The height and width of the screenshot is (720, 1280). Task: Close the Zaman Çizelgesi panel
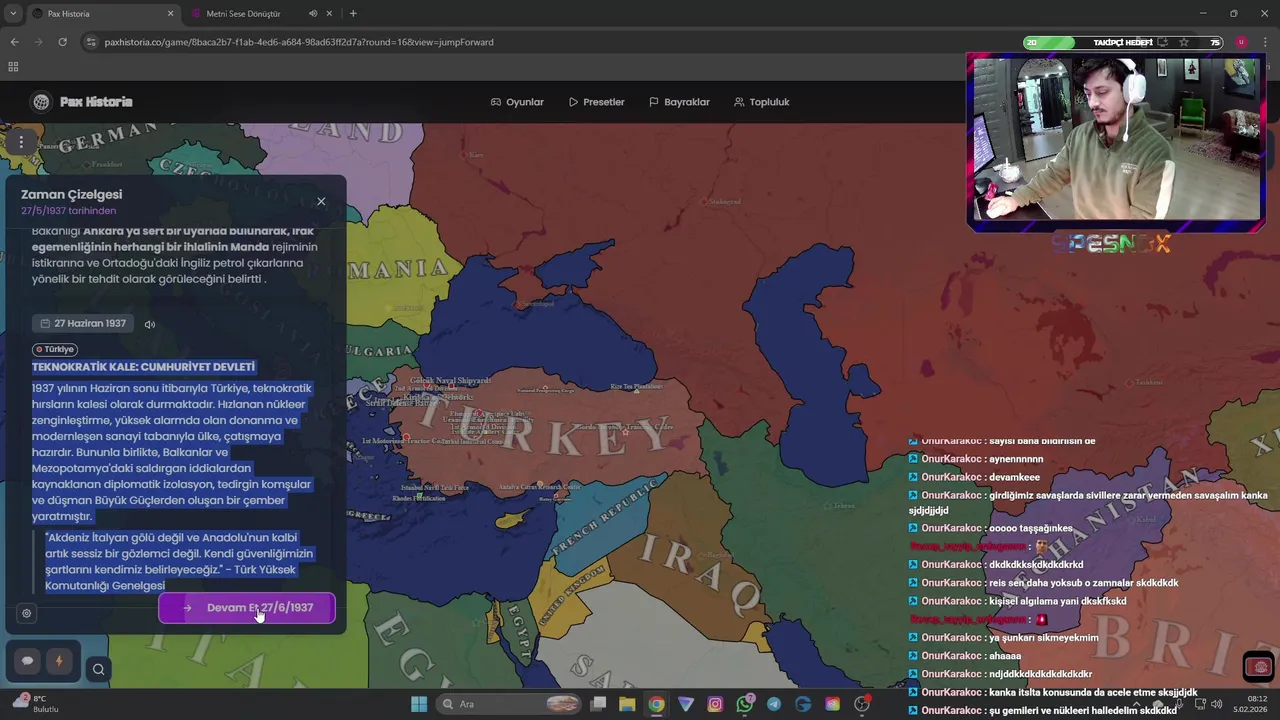coord(321,201)
